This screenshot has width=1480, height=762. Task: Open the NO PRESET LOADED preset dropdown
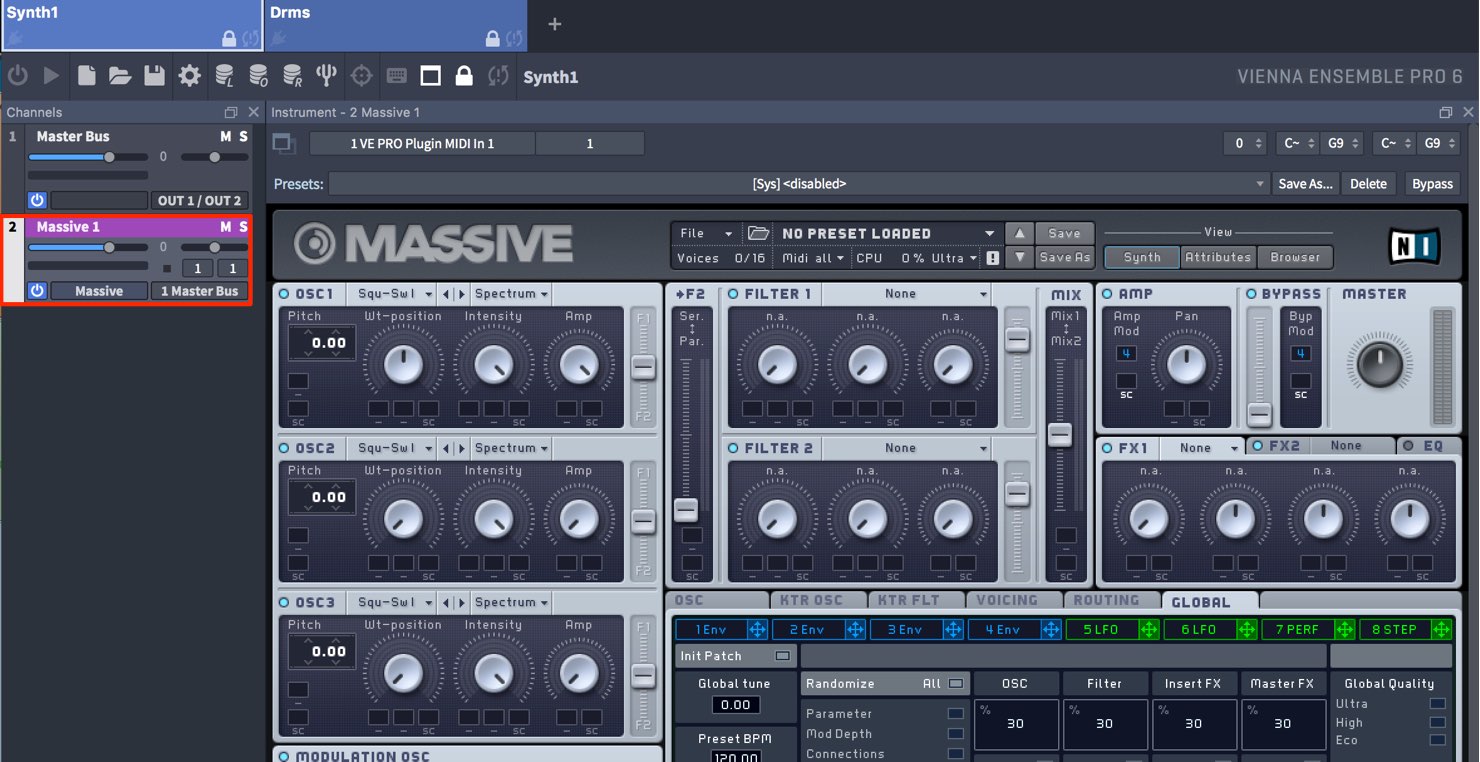[x=887, y=233]
